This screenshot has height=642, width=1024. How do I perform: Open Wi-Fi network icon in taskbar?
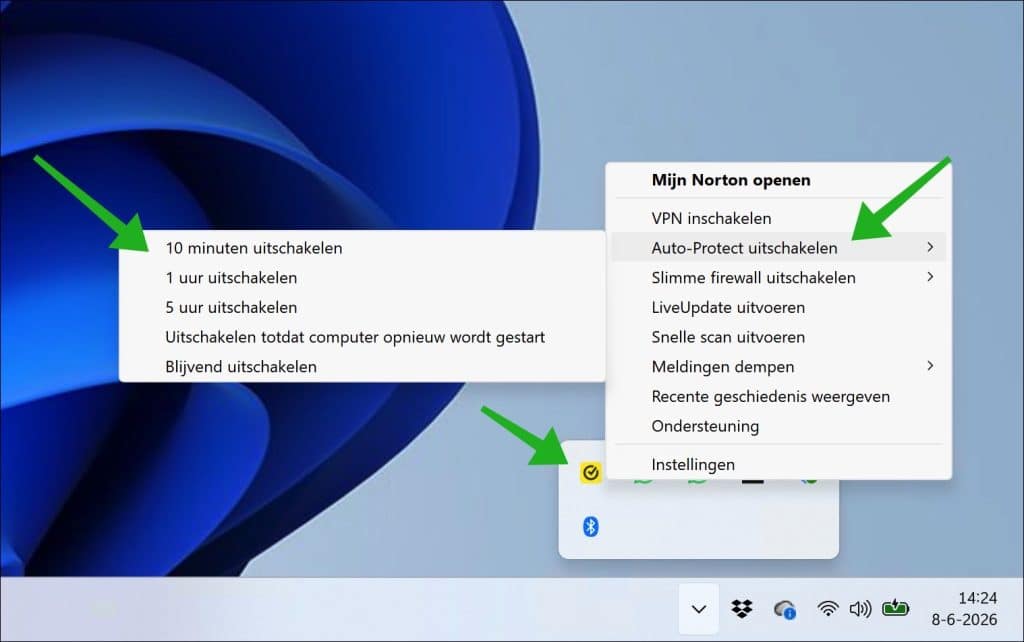pyautogui.click(x=827, y=609)
